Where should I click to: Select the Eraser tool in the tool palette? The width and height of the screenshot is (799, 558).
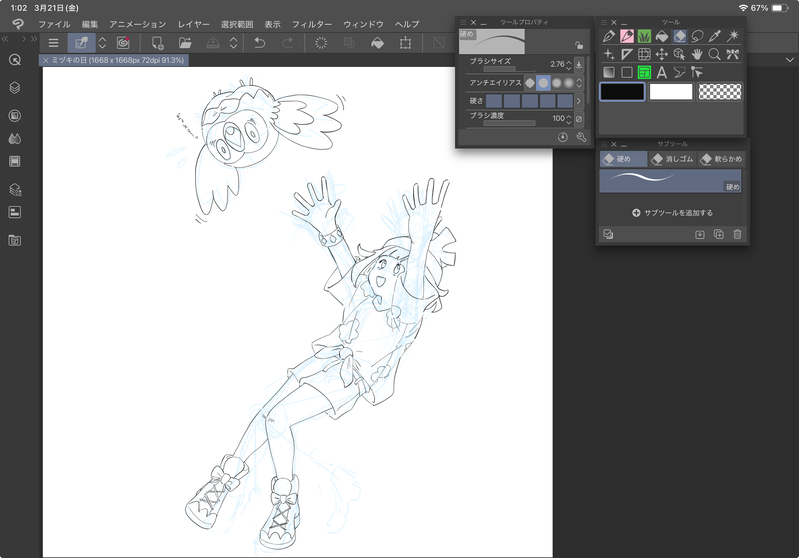680,37
